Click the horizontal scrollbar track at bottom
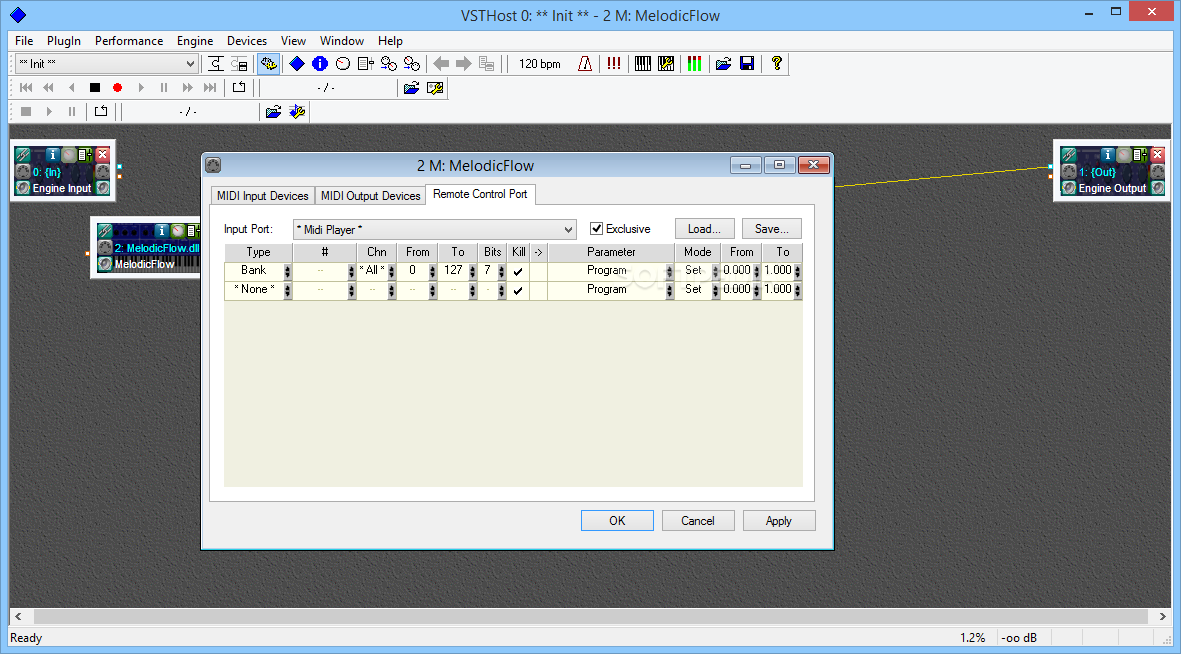 pos(590,616)
